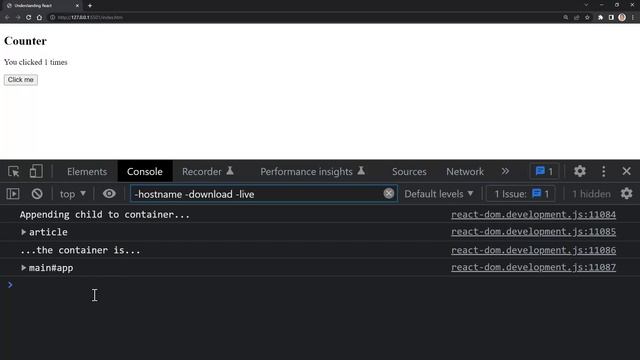
Task: Expand the article node in console
Action: pos(24,232)
